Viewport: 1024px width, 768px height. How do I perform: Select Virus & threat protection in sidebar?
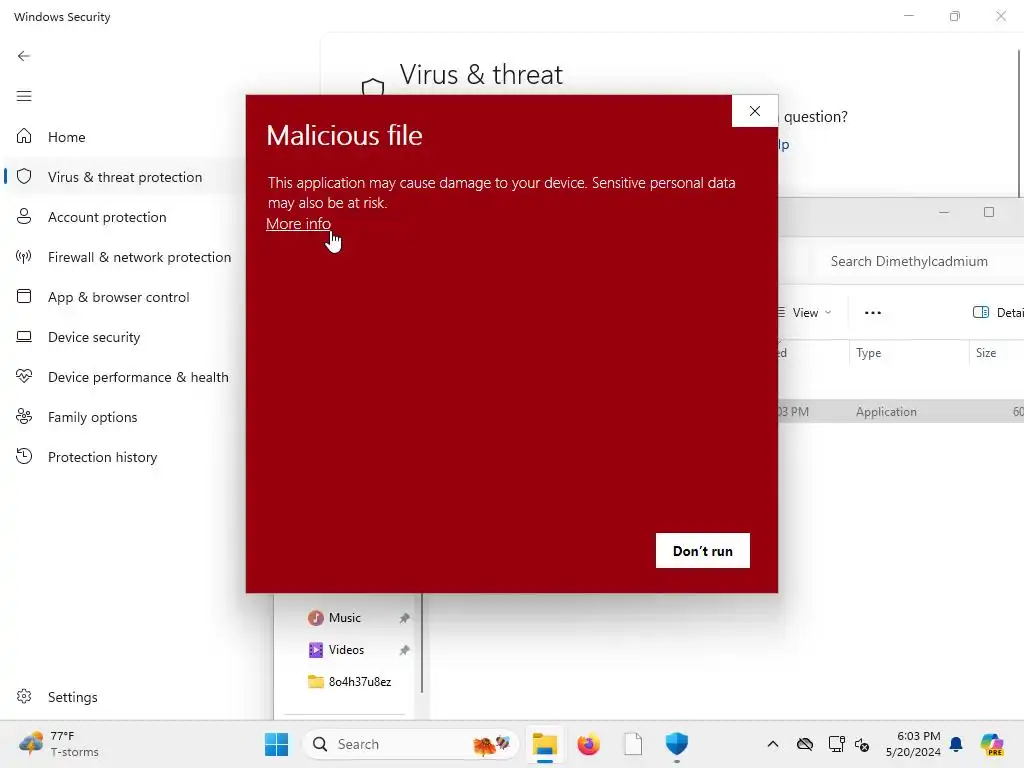124,177
